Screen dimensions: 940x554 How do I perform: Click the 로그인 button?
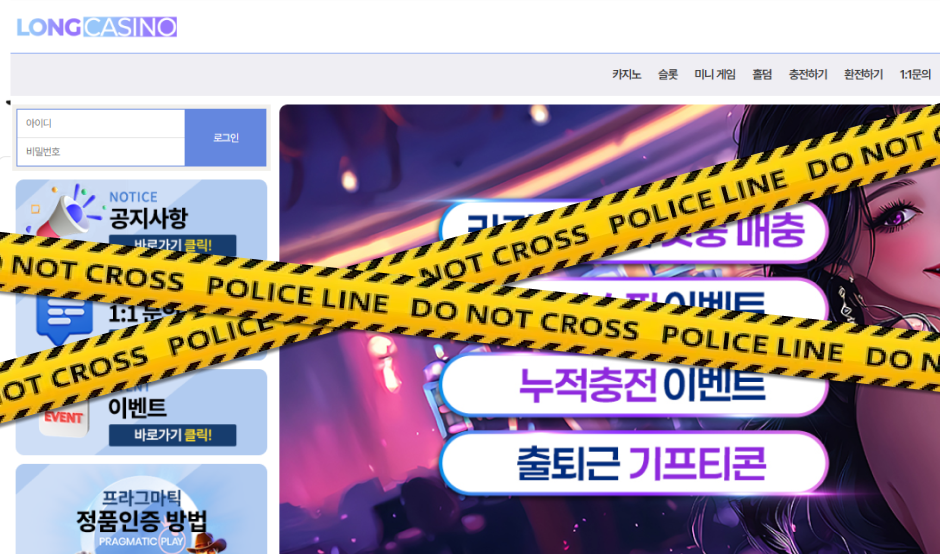point(225,137)
